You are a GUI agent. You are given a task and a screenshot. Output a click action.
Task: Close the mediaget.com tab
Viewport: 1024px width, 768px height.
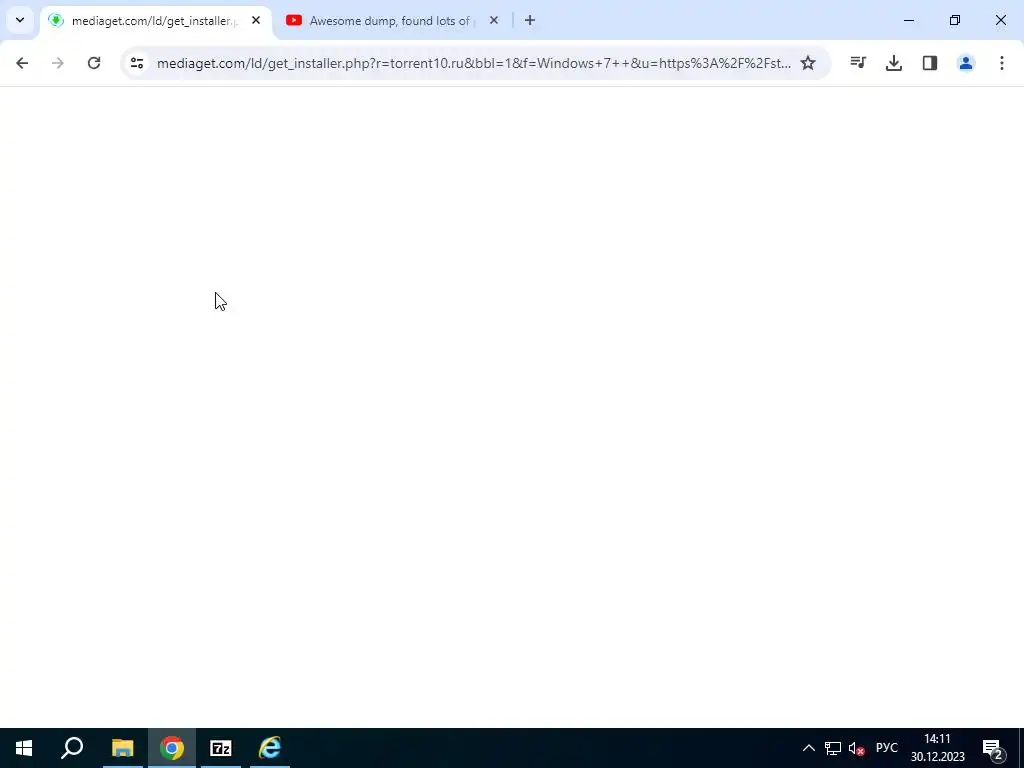point(256,20)
